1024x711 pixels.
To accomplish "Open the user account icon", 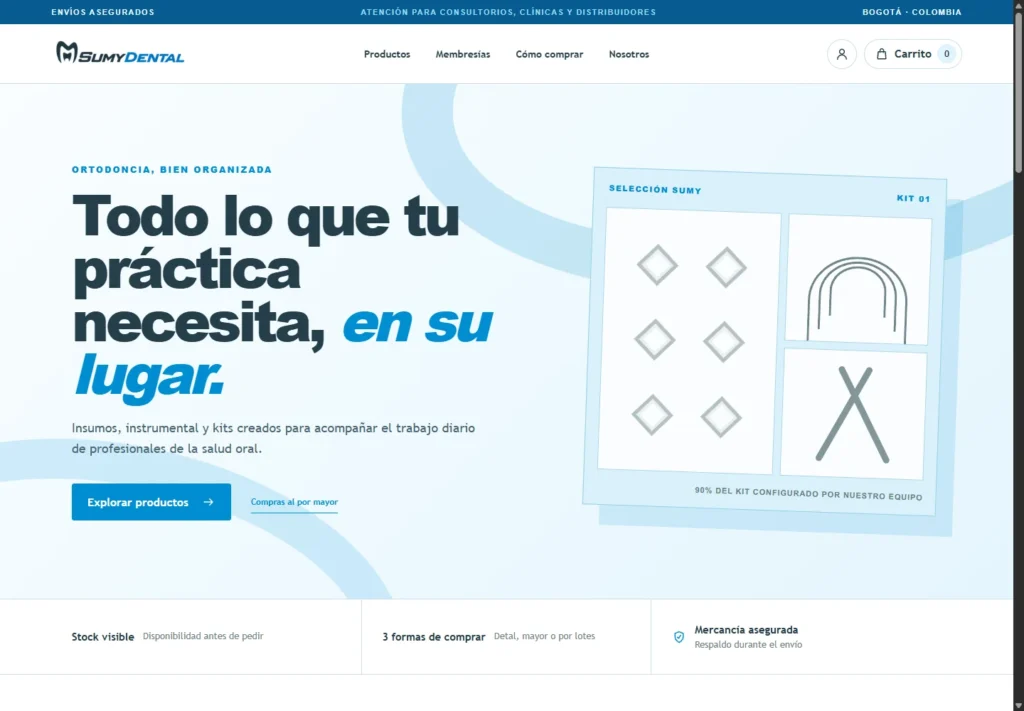I will (841, 54).
